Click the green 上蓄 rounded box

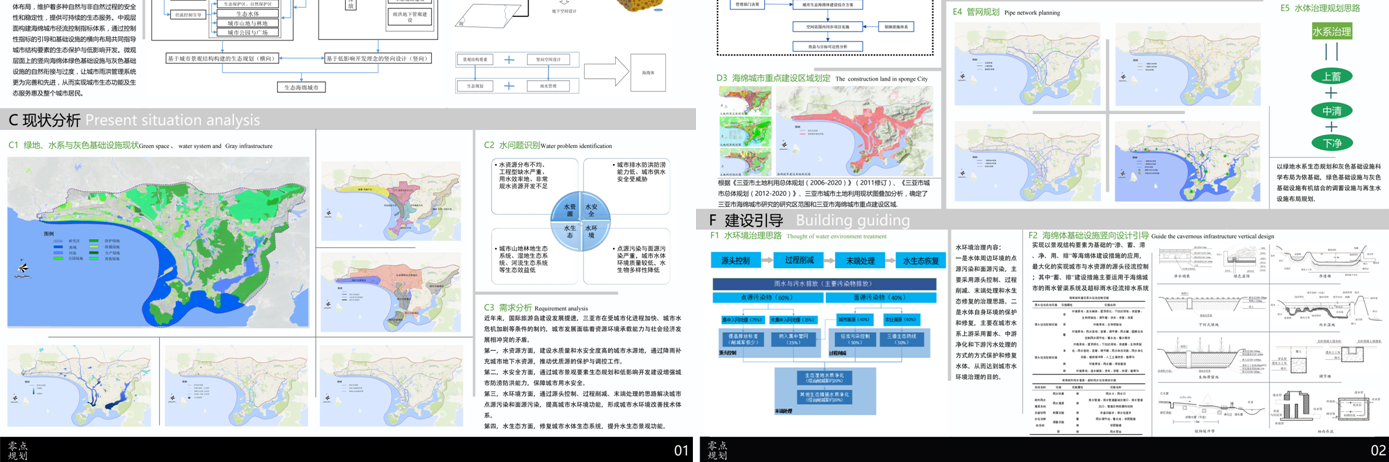(1331, 77)
